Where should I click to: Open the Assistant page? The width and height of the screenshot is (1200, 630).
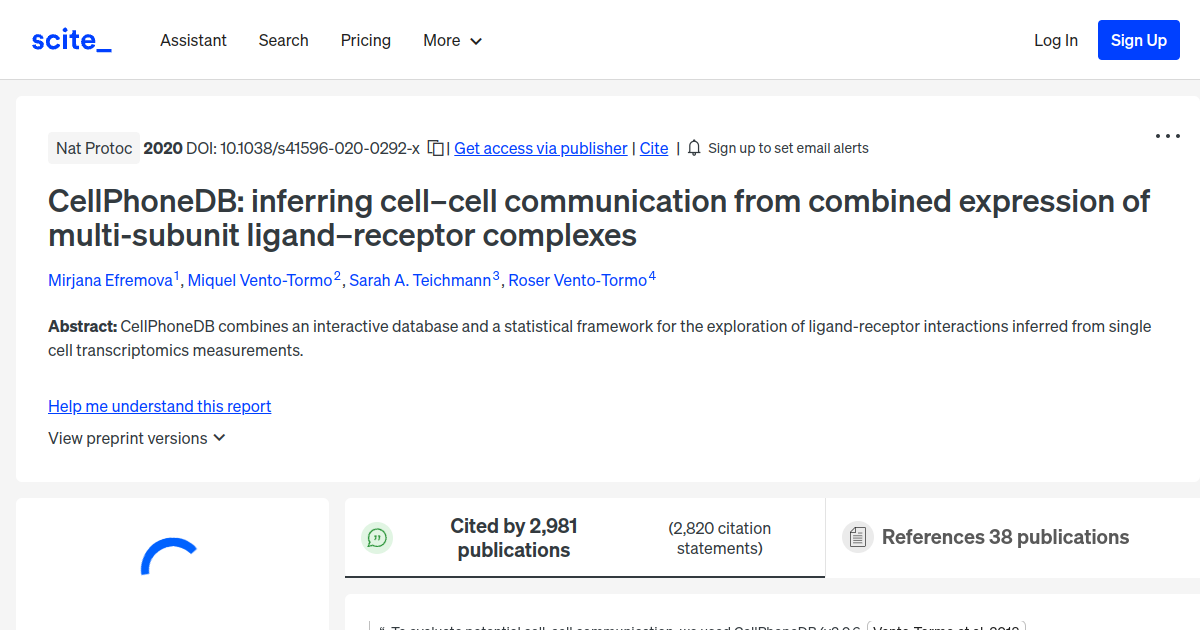pos(193,40)
